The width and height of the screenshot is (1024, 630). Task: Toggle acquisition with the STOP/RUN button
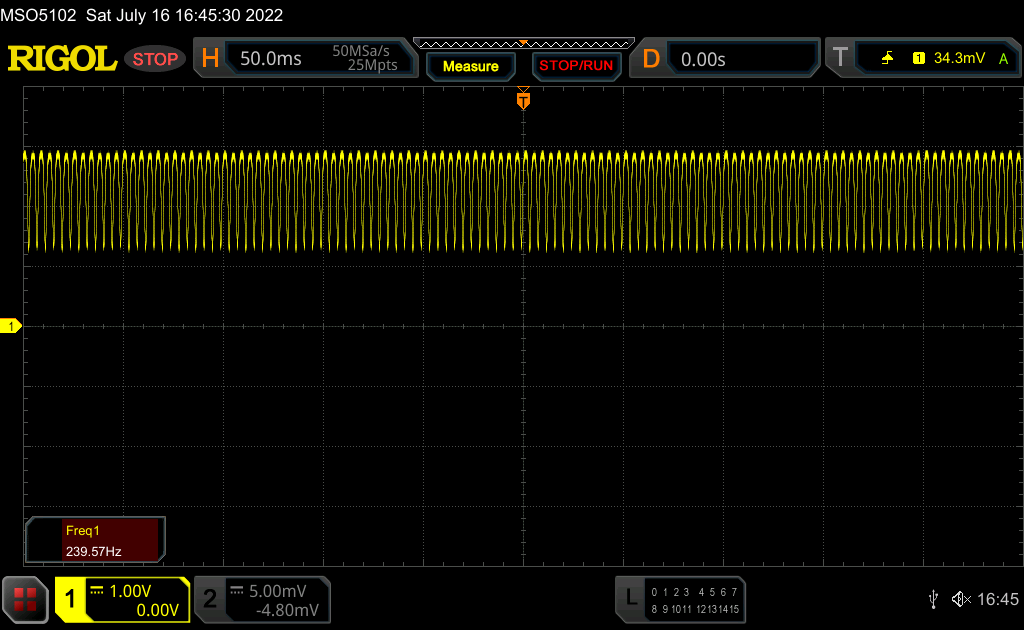coord(575,66)
